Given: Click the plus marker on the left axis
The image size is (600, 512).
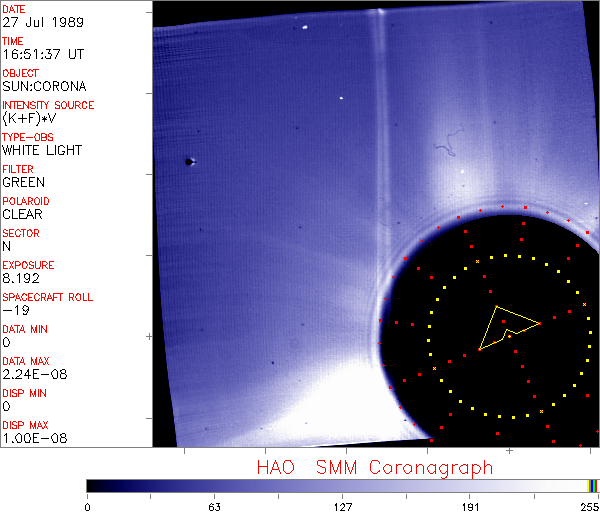Looking at the screenshot, I should [x=149, y=336].
